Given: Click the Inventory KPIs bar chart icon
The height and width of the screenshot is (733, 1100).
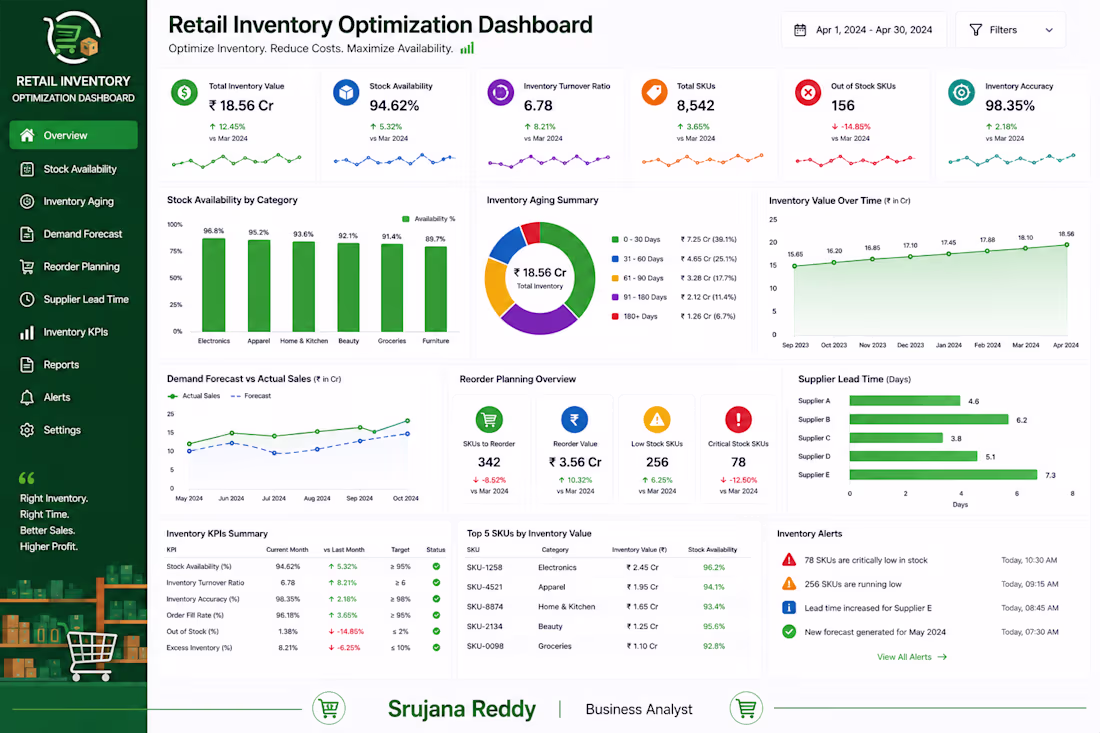Looking at the screenshot, I should pos(27,332).
